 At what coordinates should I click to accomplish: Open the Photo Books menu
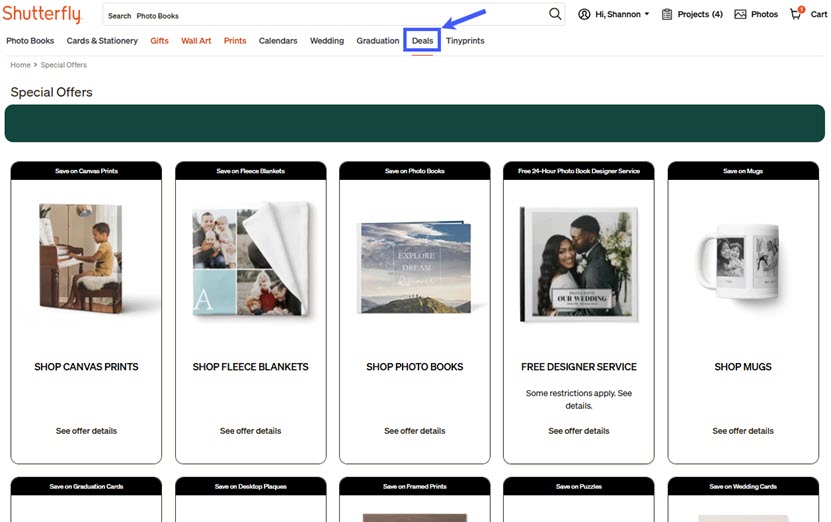tap(30, 41)
